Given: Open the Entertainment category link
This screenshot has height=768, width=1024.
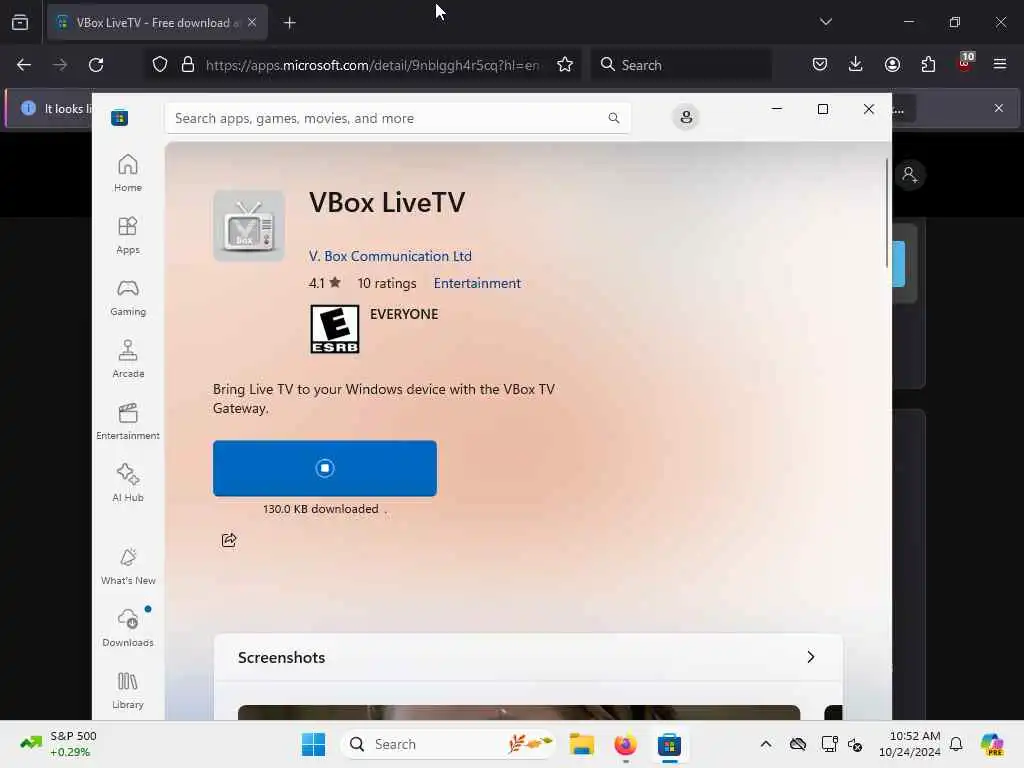Looking at the screenshot, I should click(x=477, y=283).
